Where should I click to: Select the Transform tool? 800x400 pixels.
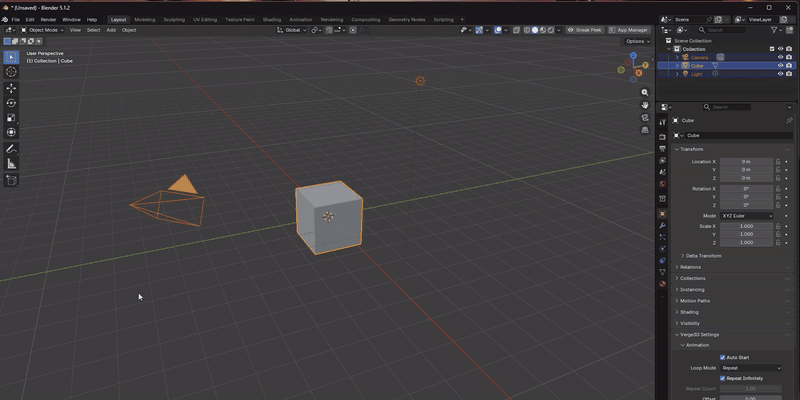[11, 132]
